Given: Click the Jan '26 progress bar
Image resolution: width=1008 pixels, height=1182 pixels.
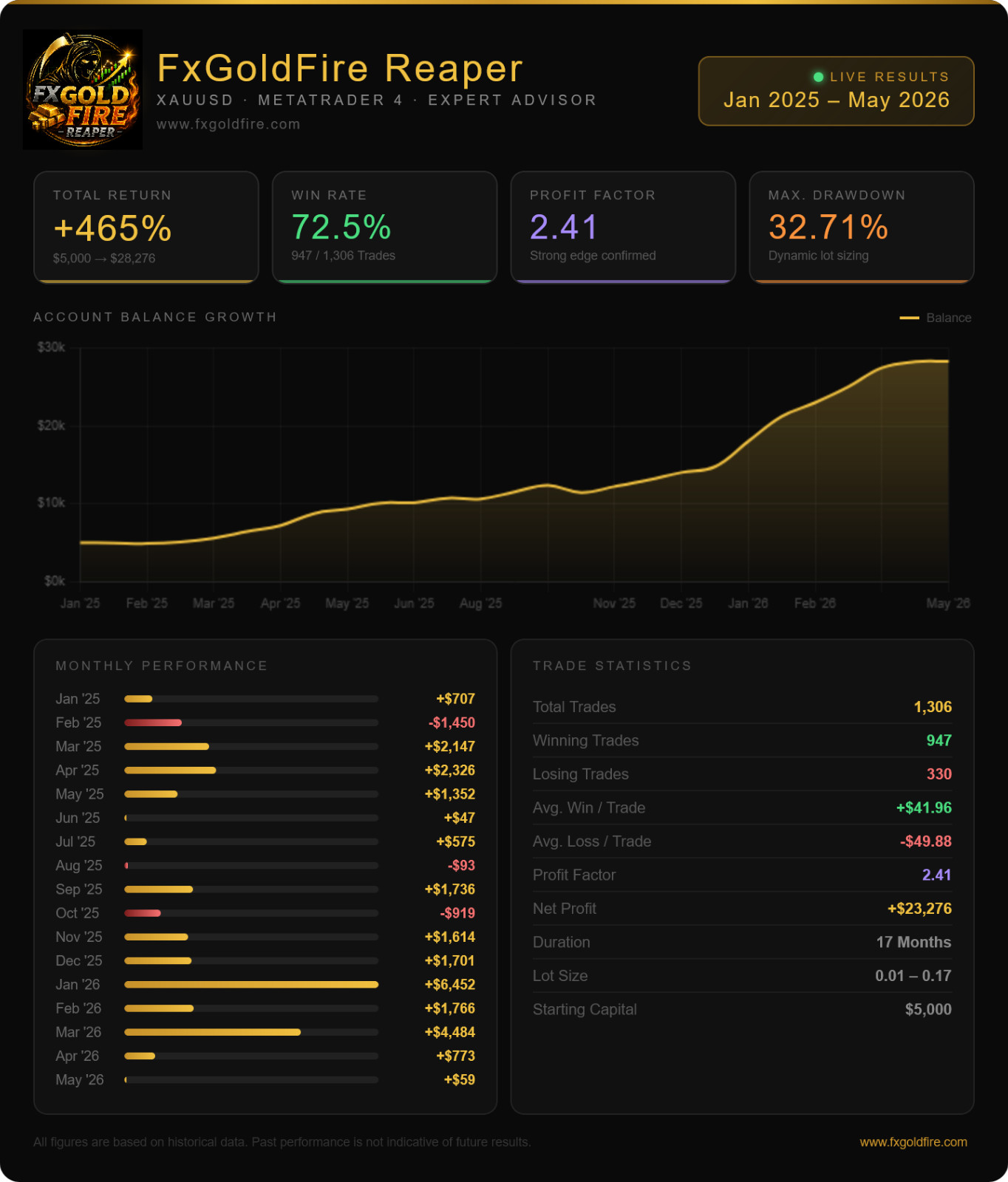Looking at the screenshot, I should [251, 985].
